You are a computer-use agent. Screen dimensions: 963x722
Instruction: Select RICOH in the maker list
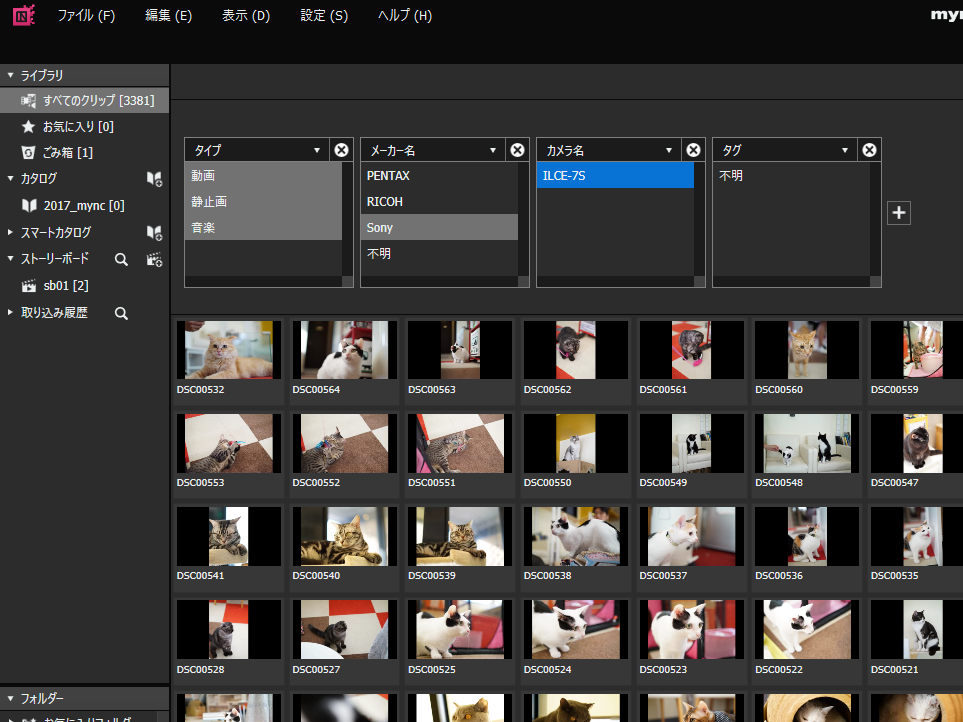(x=439, y=201)
